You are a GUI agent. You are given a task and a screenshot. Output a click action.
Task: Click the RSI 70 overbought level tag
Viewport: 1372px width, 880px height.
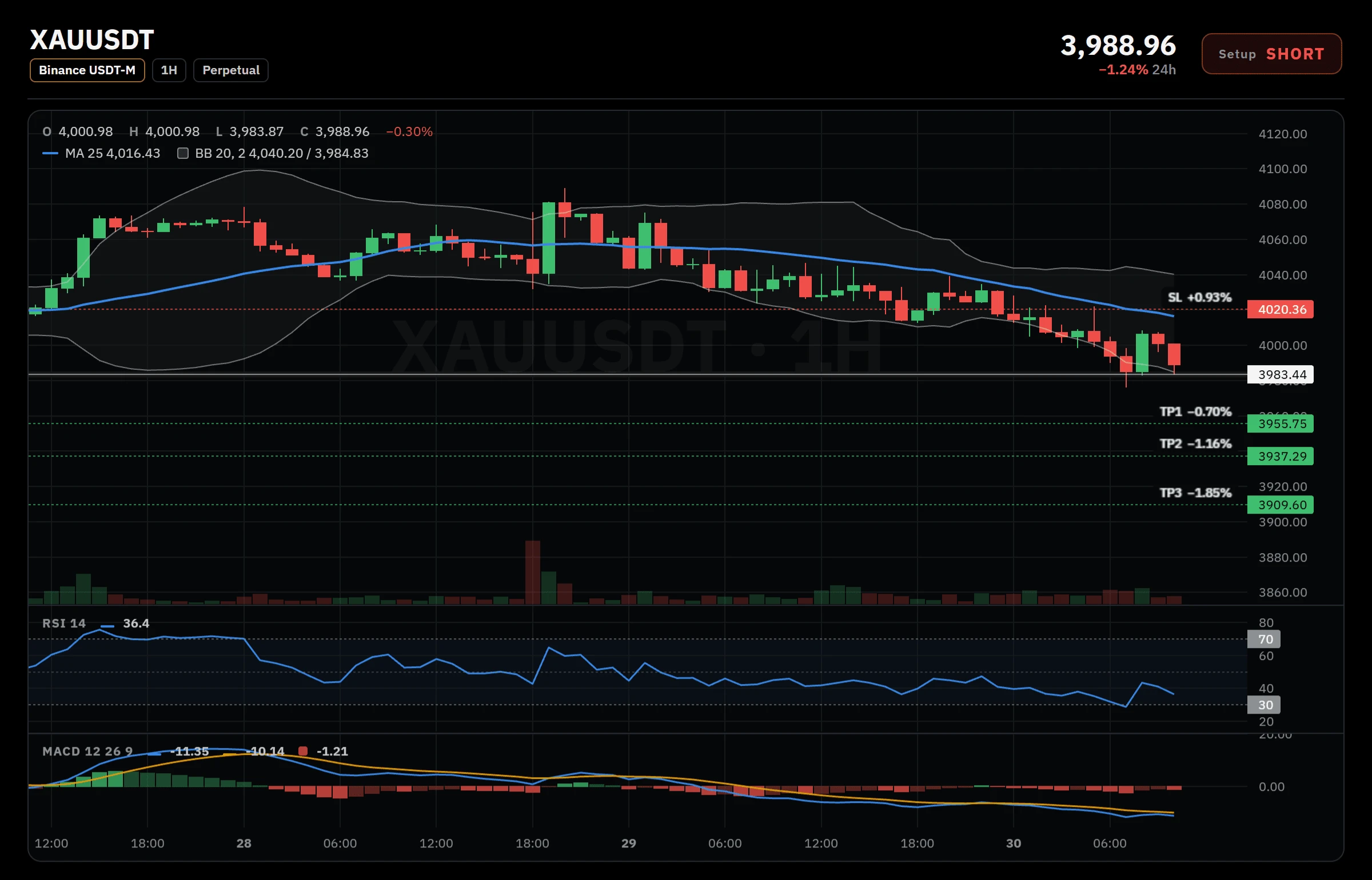[1263, 639]
